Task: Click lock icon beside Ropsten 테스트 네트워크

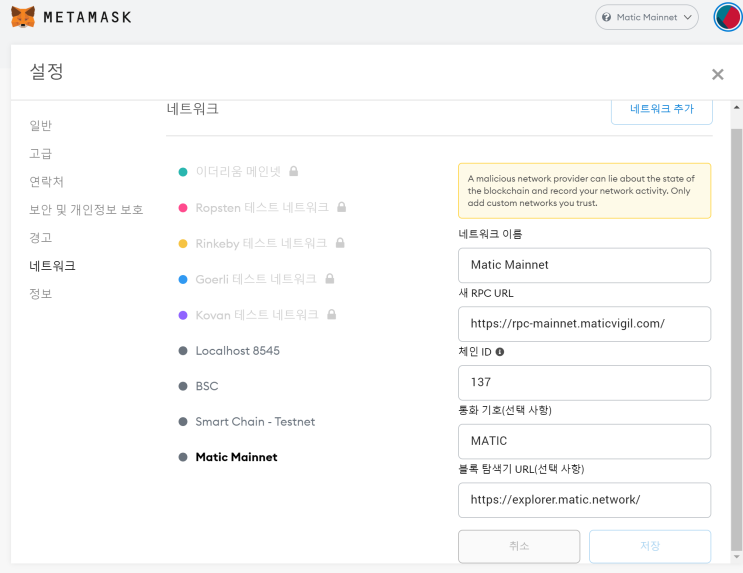Action: (x=342, y=207)
